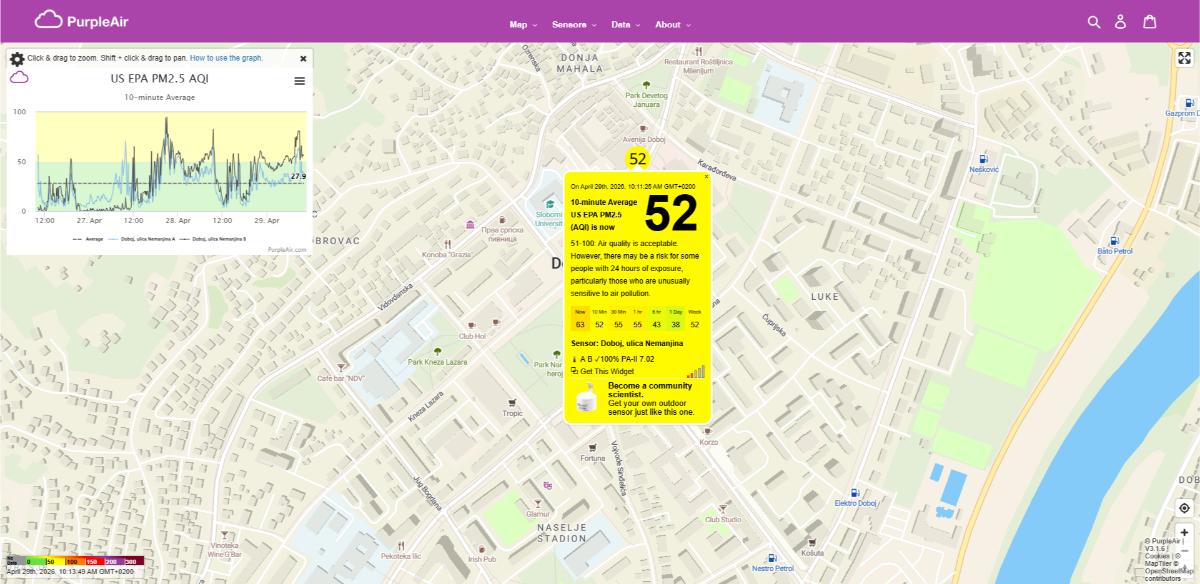Click the 'Get This Widget' link

602,371
